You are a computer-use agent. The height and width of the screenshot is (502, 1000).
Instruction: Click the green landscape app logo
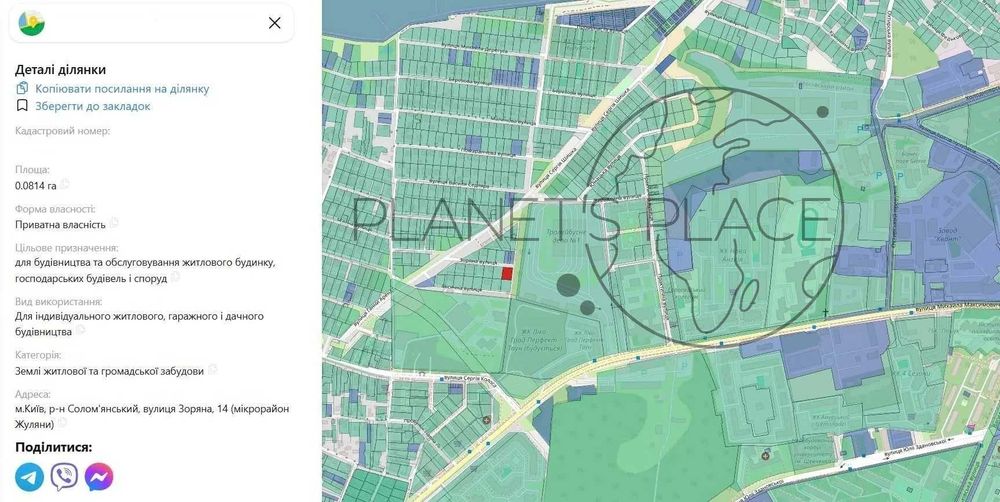(x=31, y=23)
